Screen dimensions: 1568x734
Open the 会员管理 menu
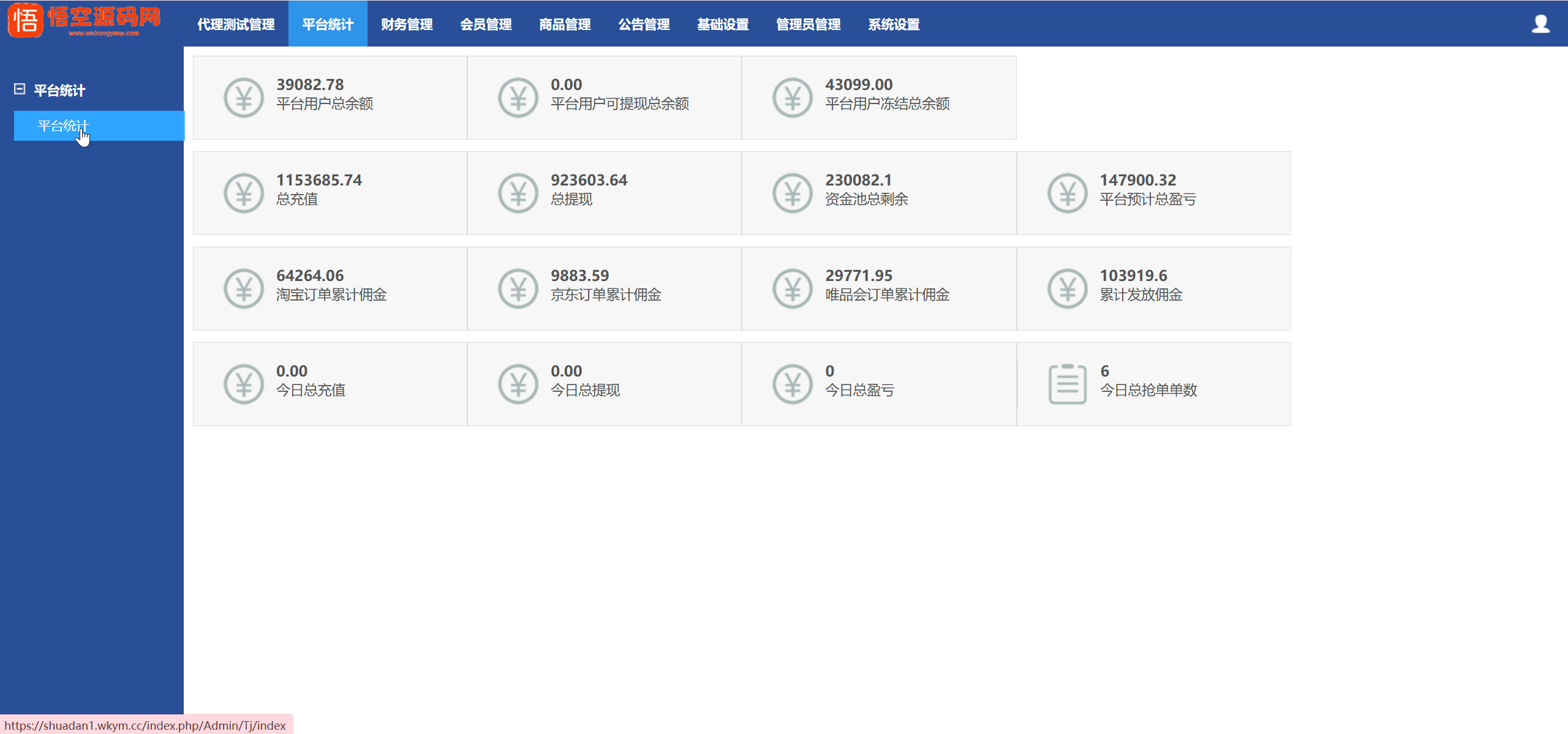click(486, 24)
